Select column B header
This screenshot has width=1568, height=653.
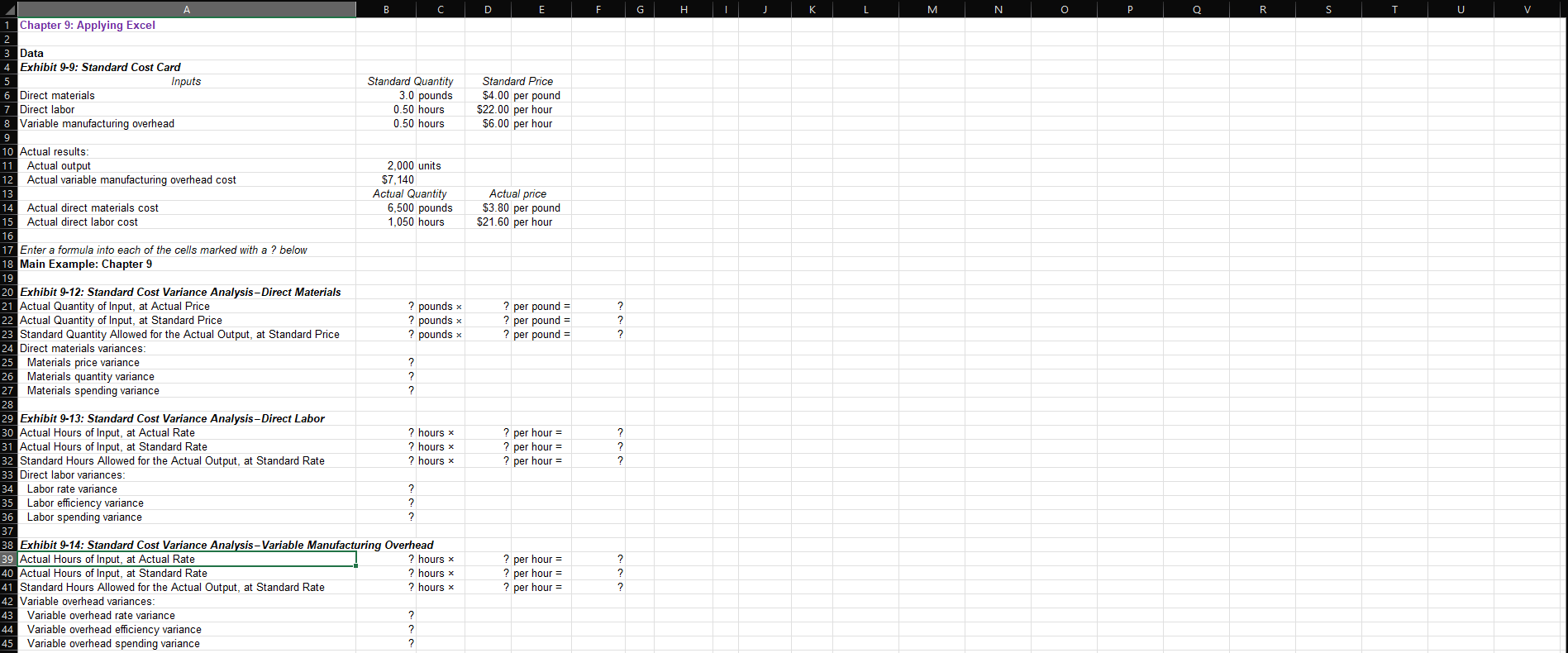(386, 9)
